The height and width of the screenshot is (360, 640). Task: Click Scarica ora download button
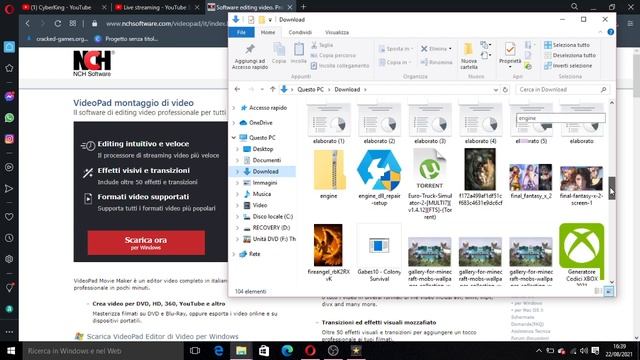click(x=146, y=243)
